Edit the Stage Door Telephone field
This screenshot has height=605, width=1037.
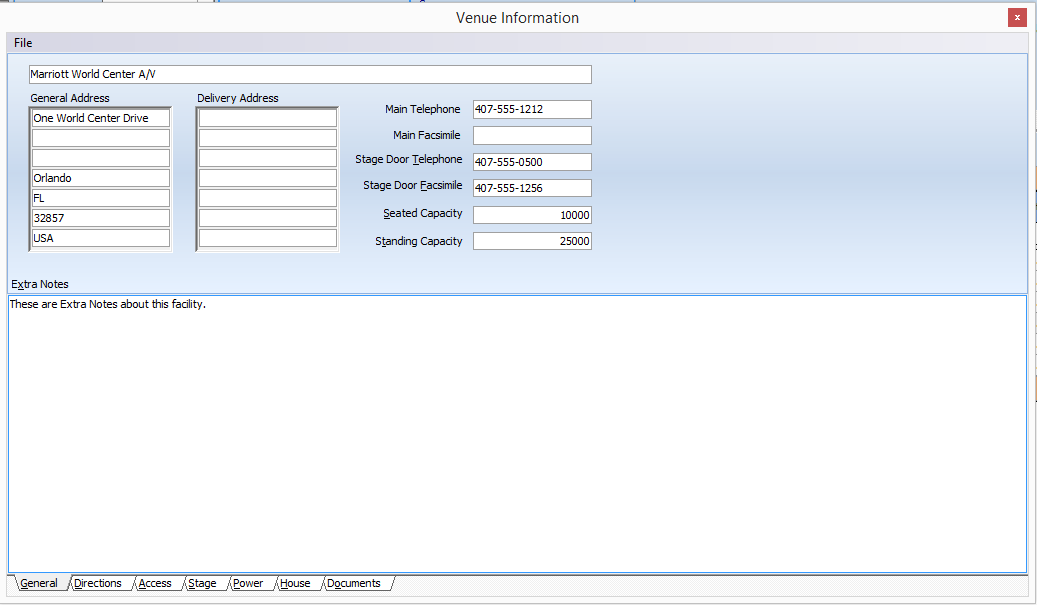tap(532, 162)
